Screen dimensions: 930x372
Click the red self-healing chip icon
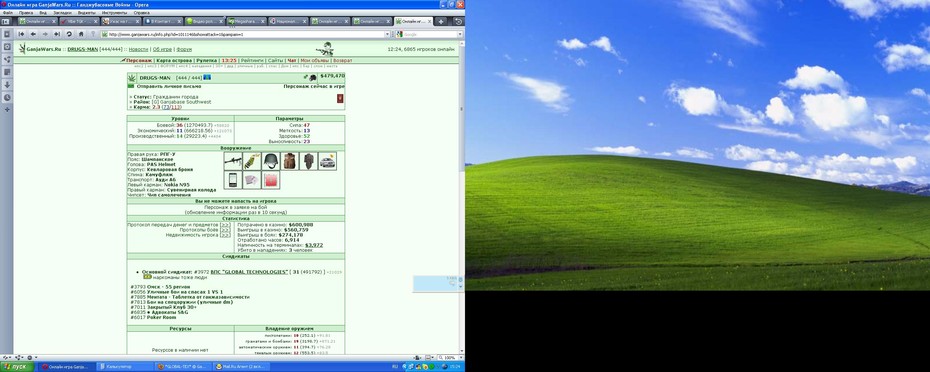click(271, 180)
